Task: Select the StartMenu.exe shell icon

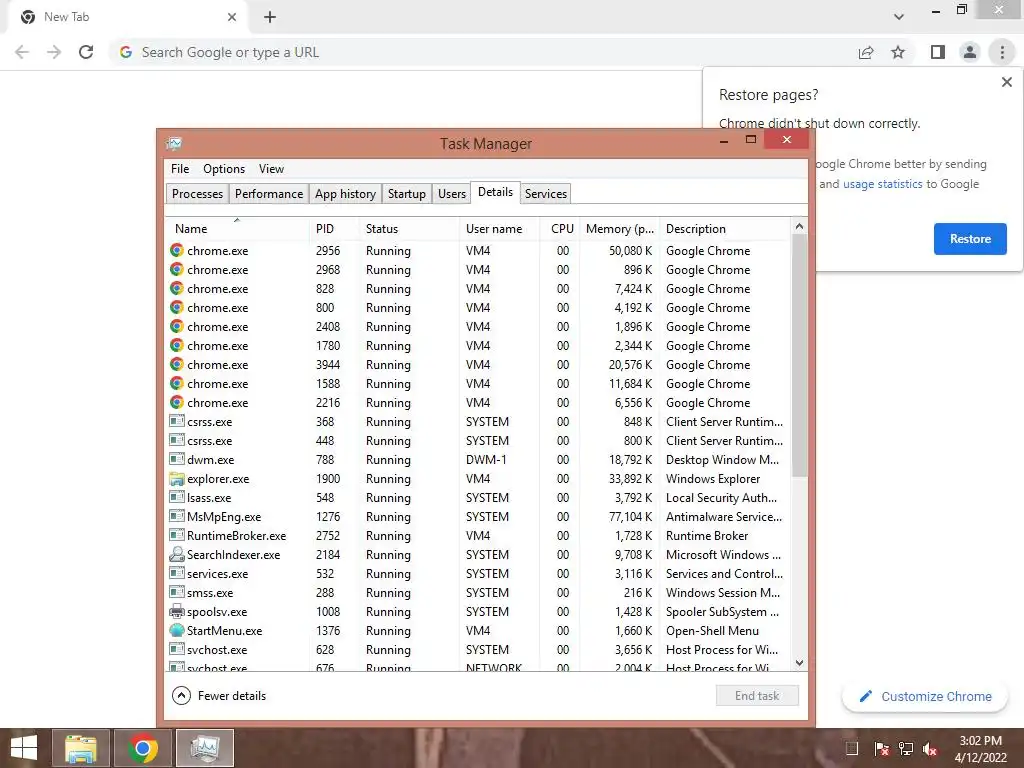Action: point(176,631)
